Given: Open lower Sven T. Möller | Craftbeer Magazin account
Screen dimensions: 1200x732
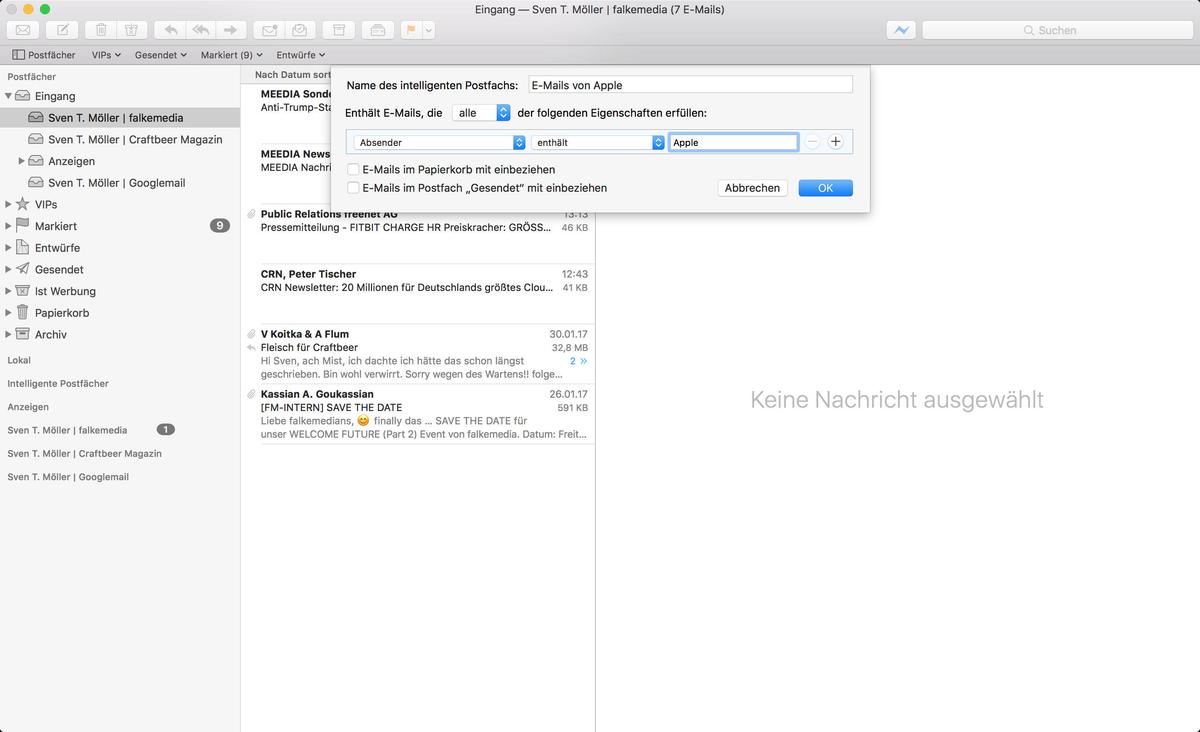Looking at the screenshot, I should point(84,454).
